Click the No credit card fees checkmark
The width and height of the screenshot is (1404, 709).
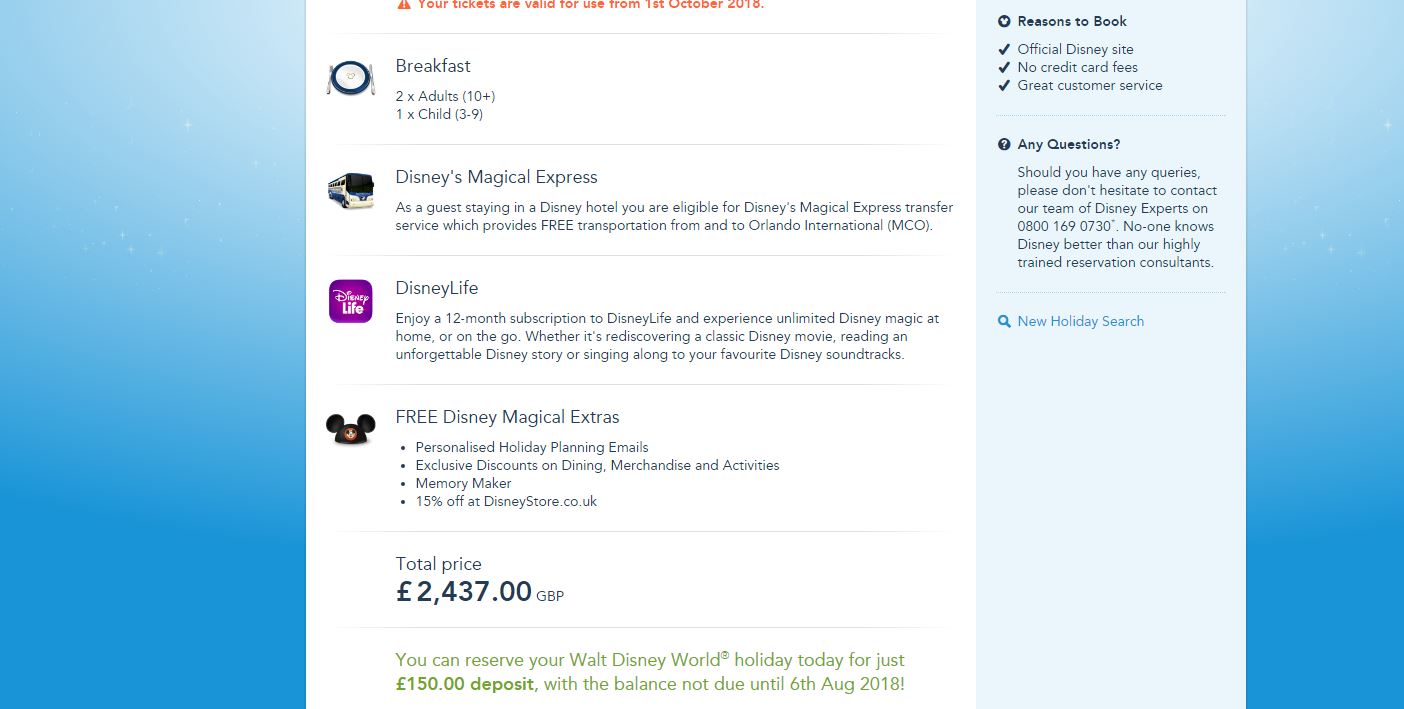[1004, 67]
